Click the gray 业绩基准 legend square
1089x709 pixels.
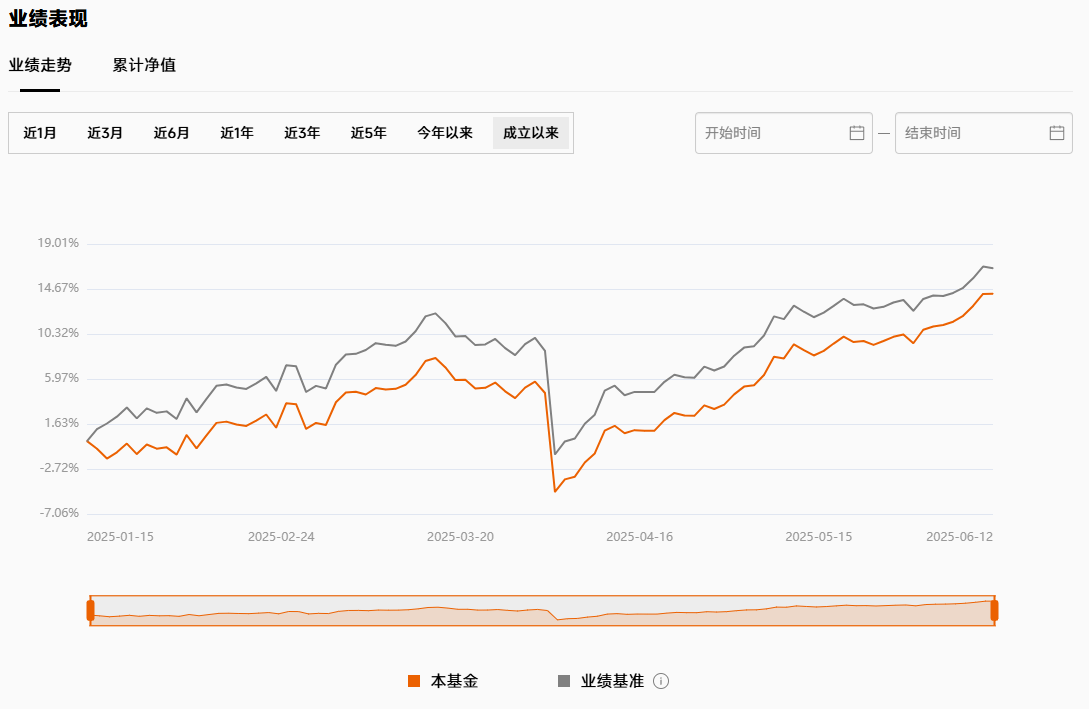click(x=564, y=681)
